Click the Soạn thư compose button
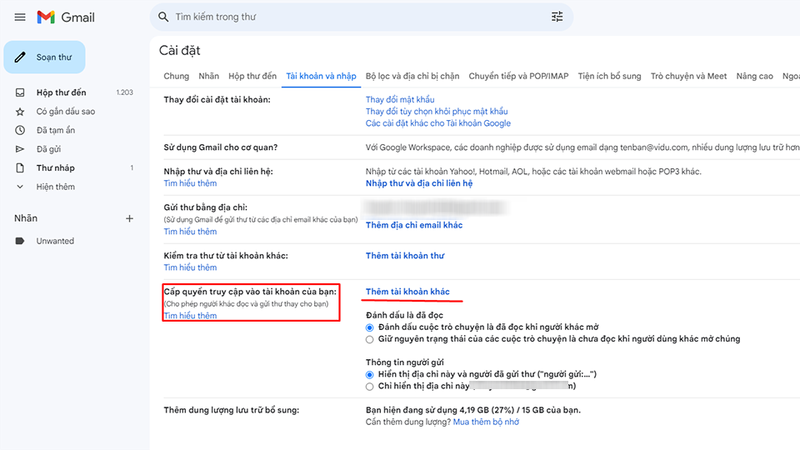The height and width of the screenshot is (450, 800). (x=44, y=57)
